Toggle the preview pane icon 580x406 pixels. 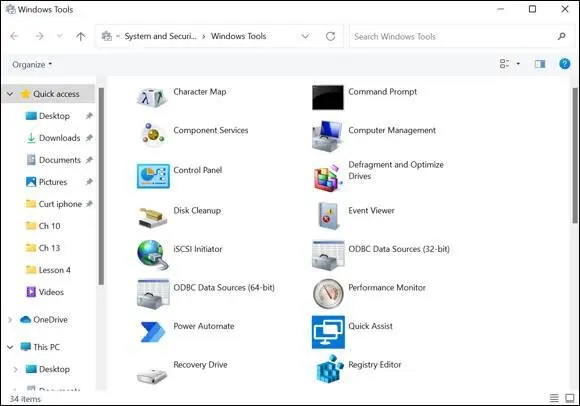[x=540, y=64]
